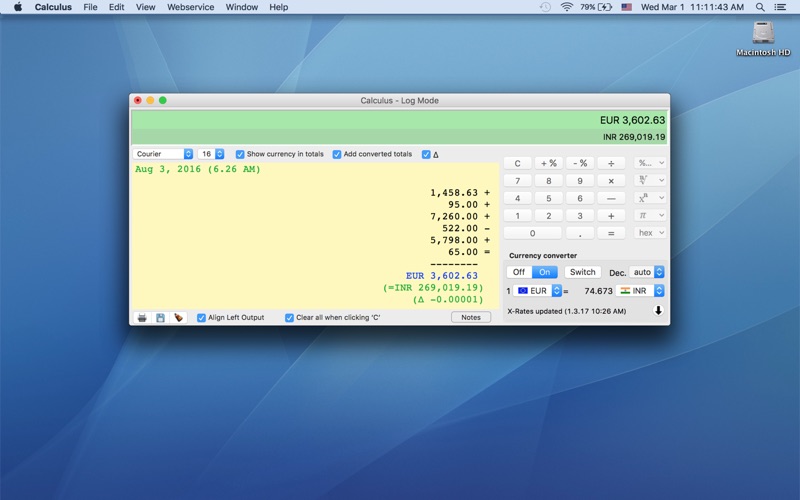Viewport: 800px width, 500px height.
Task: Open the Help menu
Action: click(279, 7)
